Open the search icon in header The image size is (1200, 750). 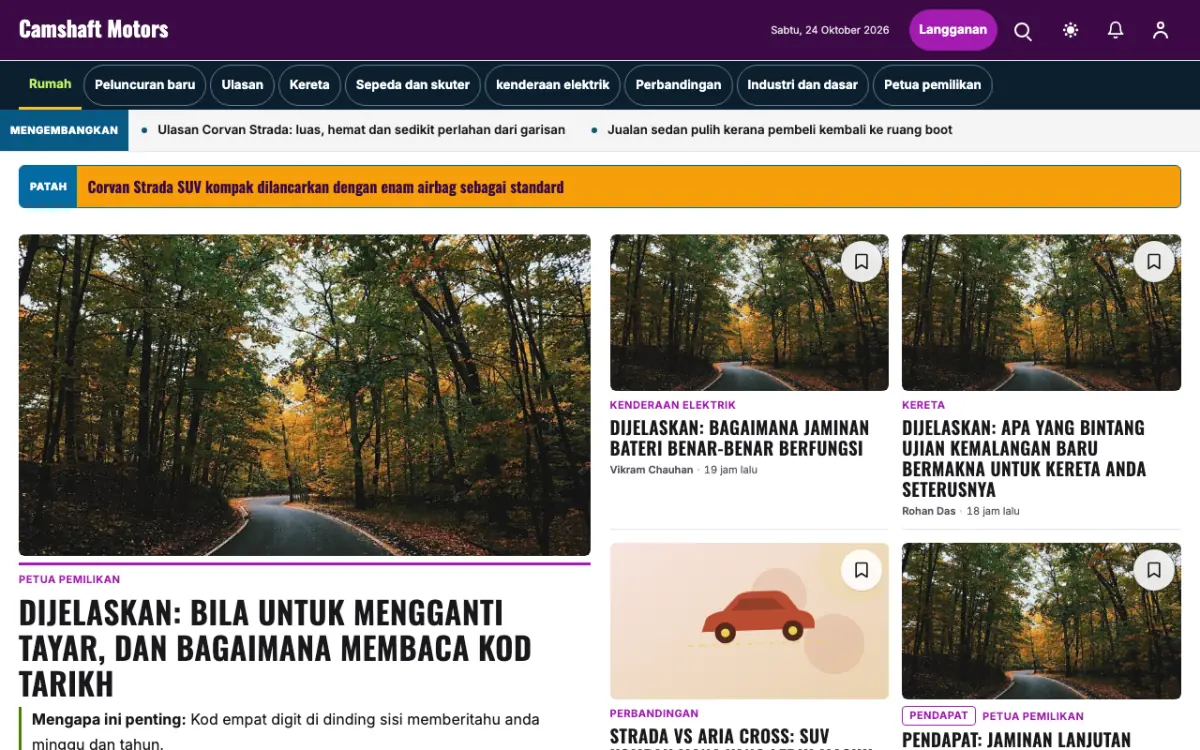pos(1023,30)
